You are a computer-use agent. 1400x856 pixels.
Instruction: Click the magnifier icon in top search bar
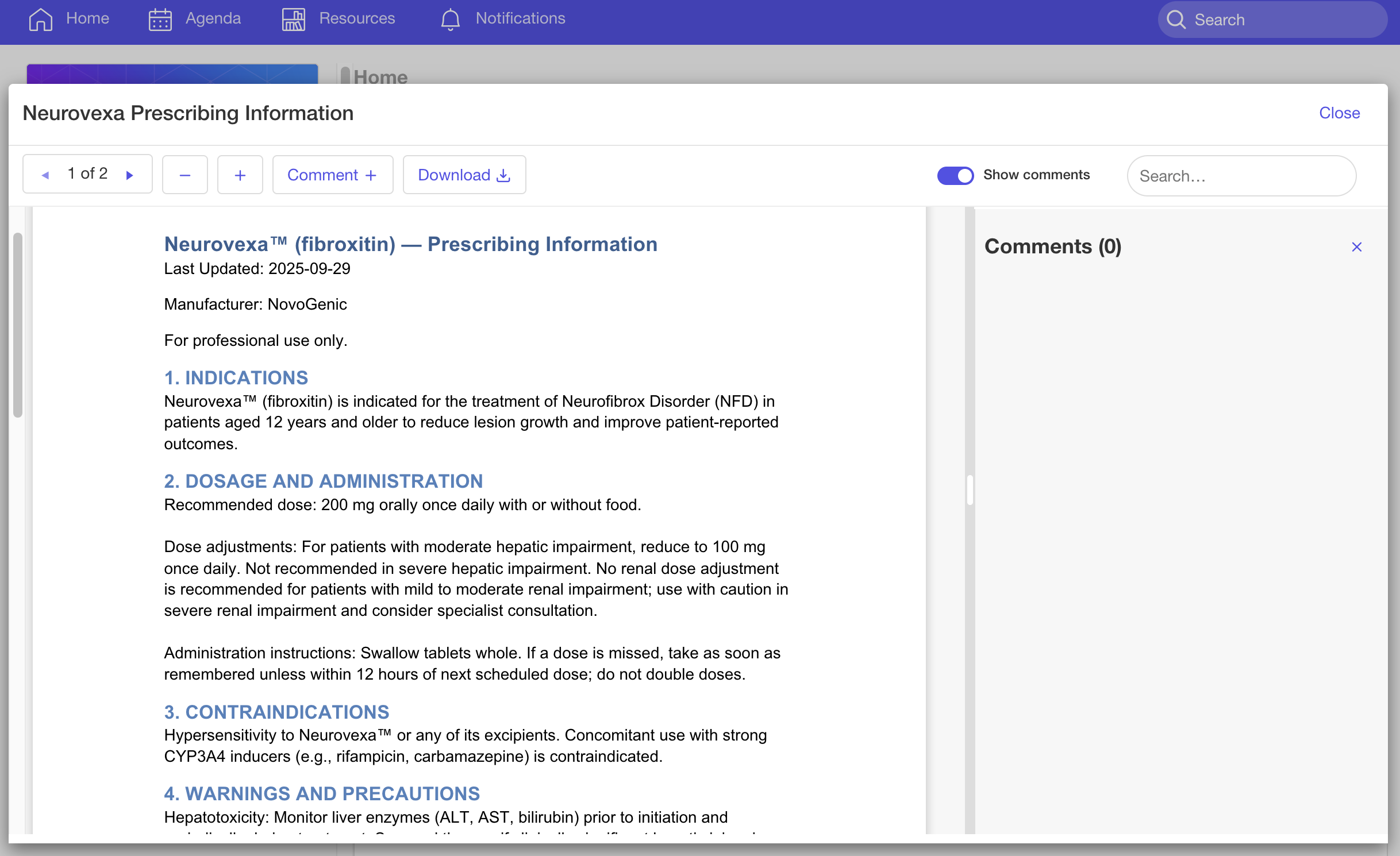[x=1176, y=20]
